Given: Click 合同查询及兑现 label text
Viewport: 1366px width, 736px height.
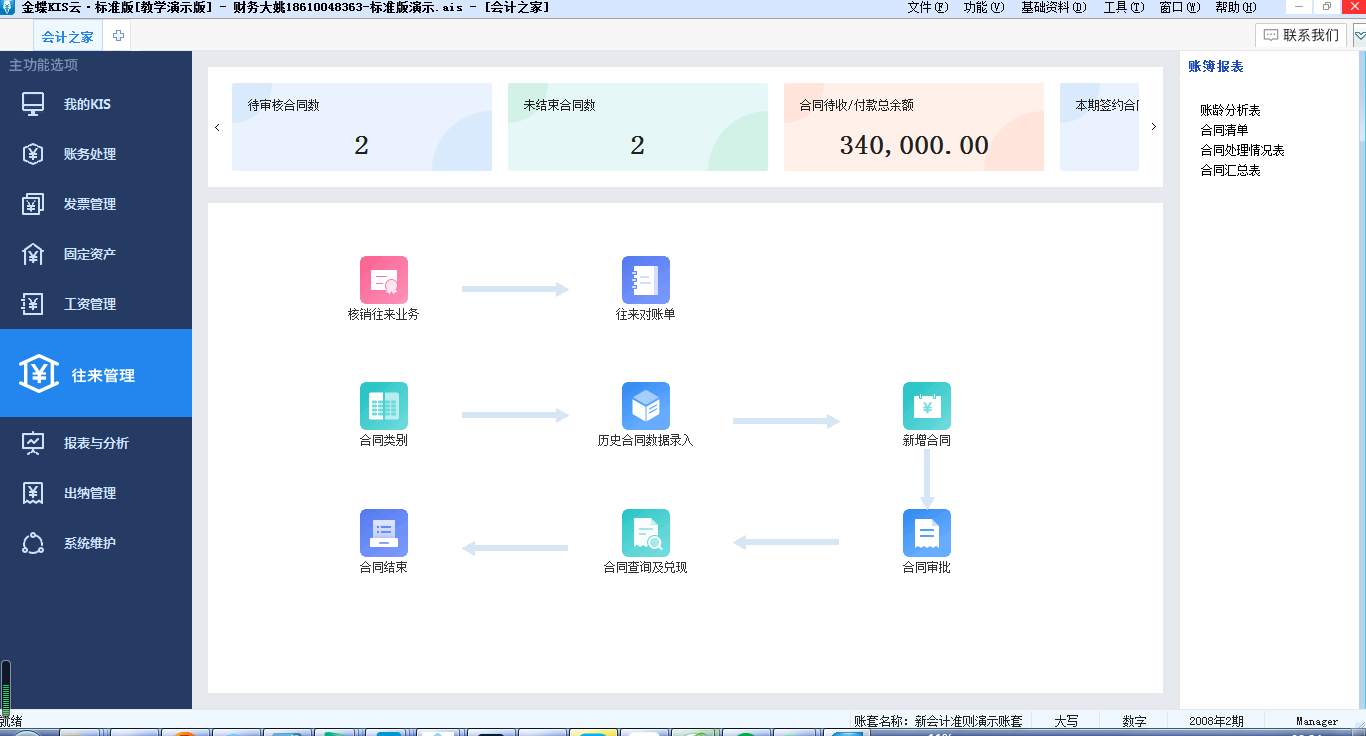Looking at the screenshot, I should (645, 567).
